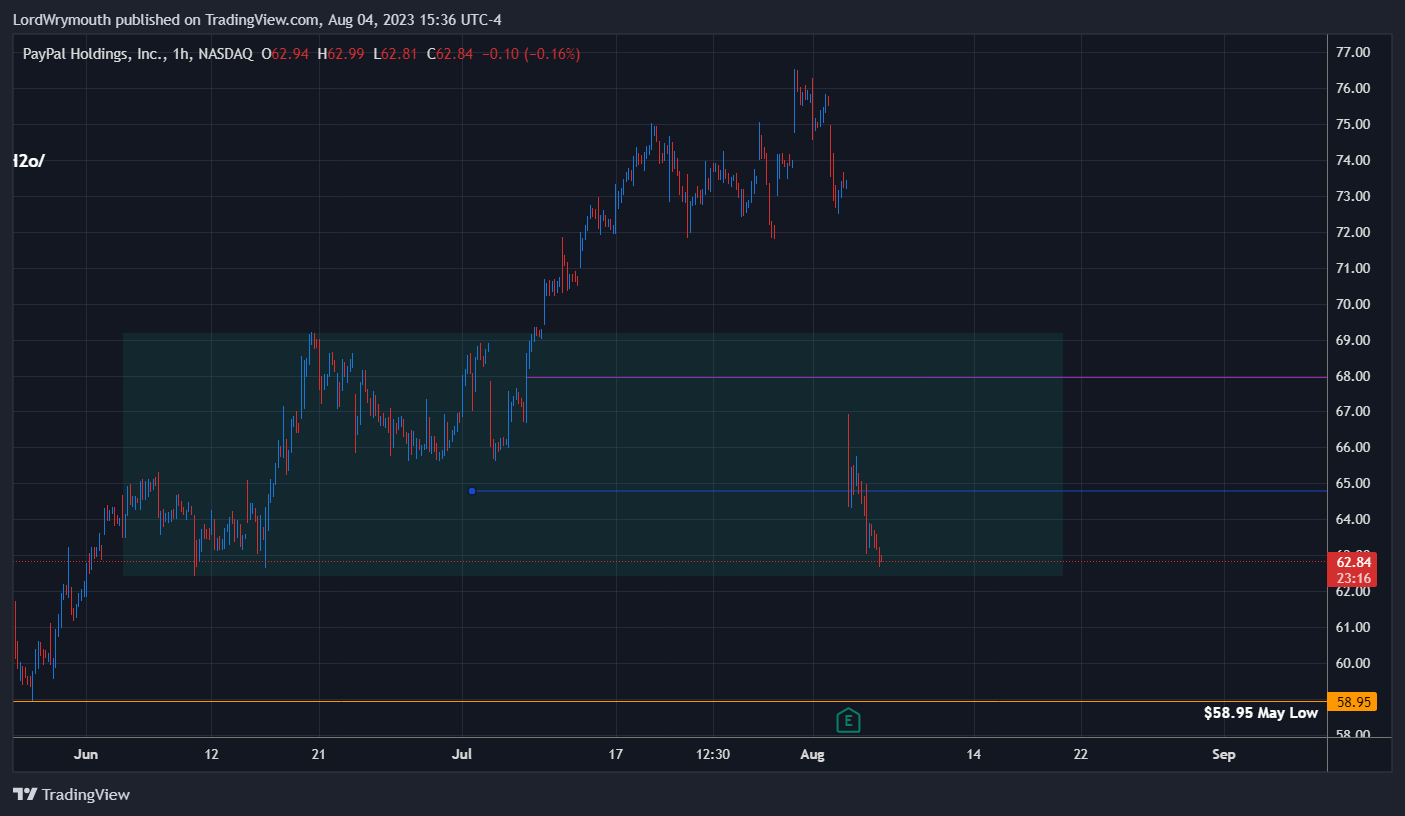Click the 76.00 price axis label
The height and width of the screenshot is (816, 1405).
1352,88
